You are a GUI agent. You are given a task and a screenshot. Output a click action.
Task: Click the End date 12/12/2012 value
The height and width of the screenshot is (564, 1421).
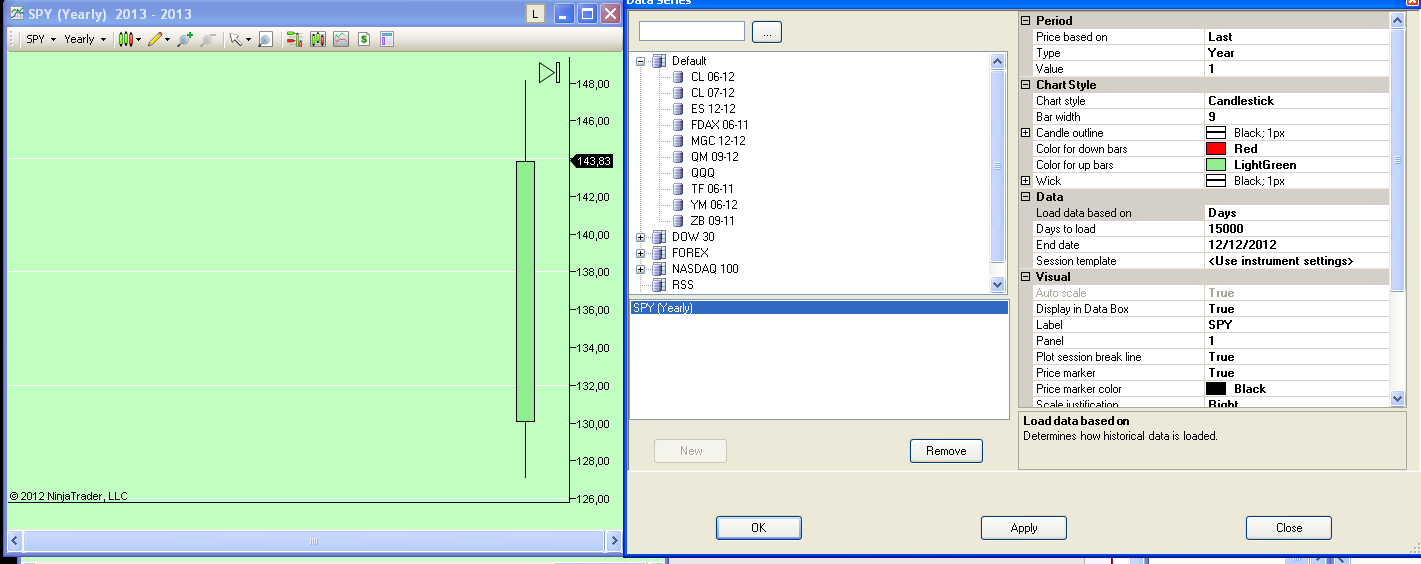[x=1297, y=245]
